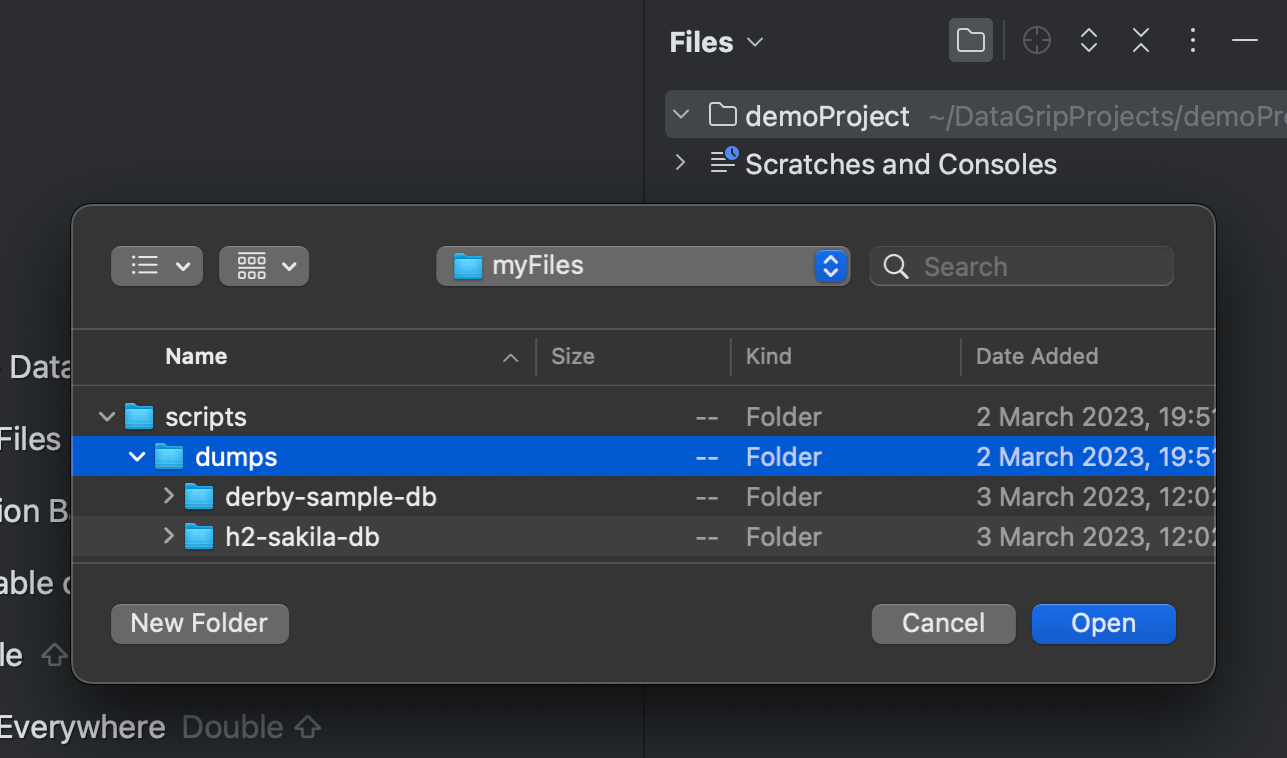The image size is (1287, 758).
Task: Collapse all items using the collapse-all icon
Action: point(1140,40)
